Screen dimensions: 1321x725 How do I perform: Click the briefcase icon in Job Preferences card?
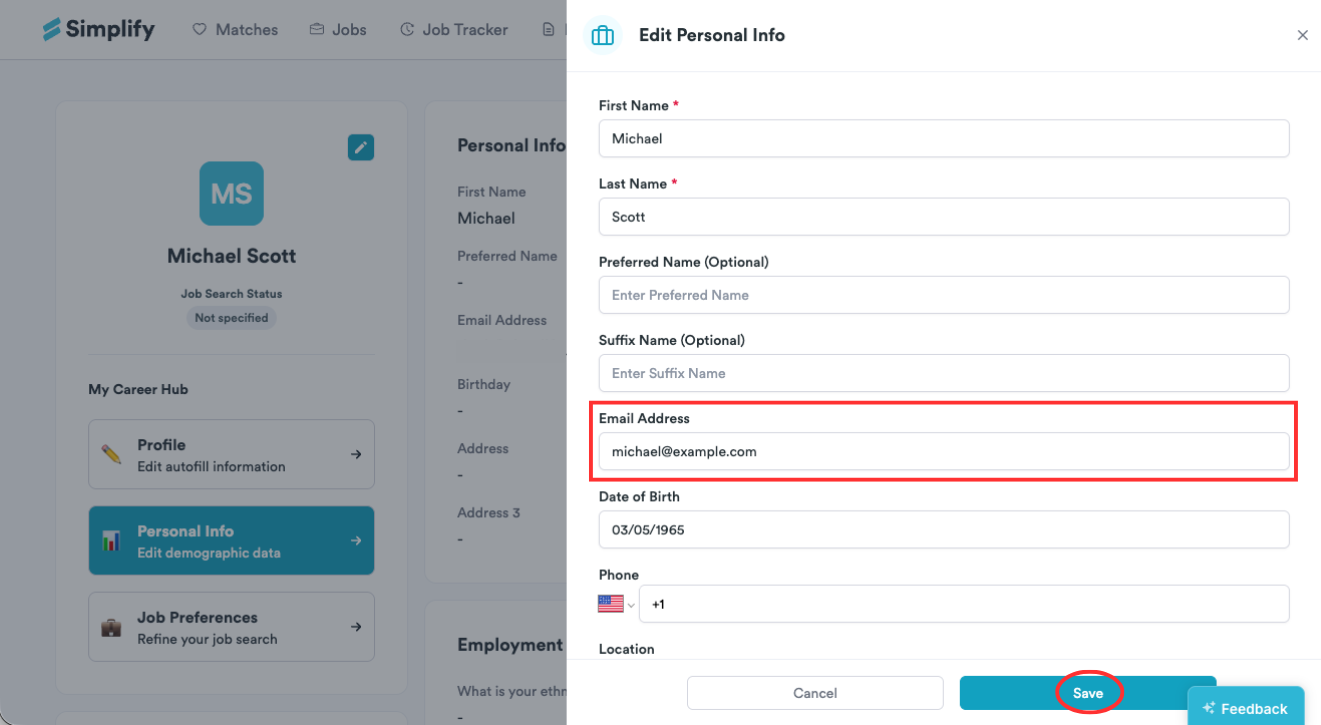pos(112,628)
